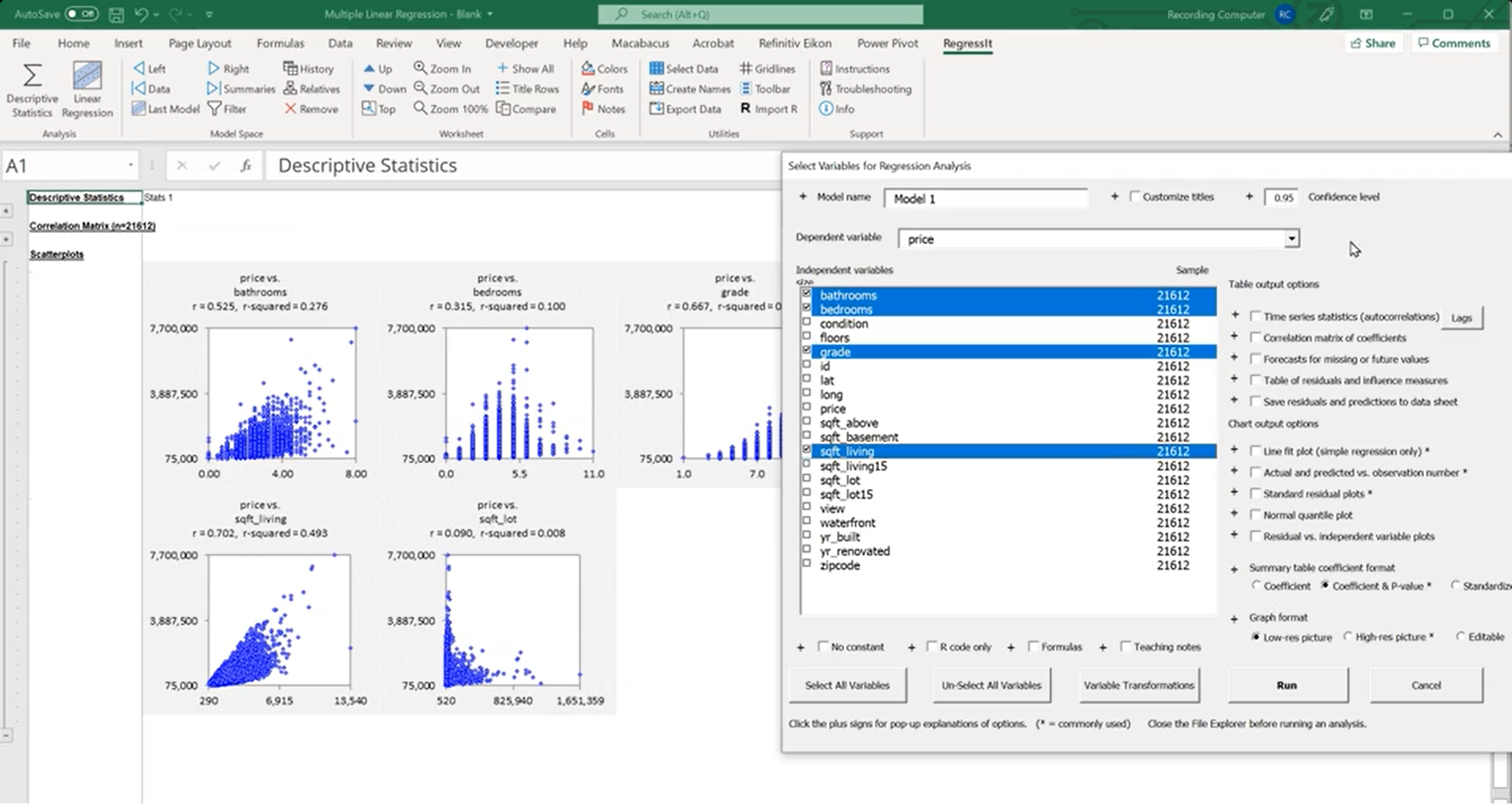Click the Last Model icon
1512x804 pixels.
pos(165,109)
